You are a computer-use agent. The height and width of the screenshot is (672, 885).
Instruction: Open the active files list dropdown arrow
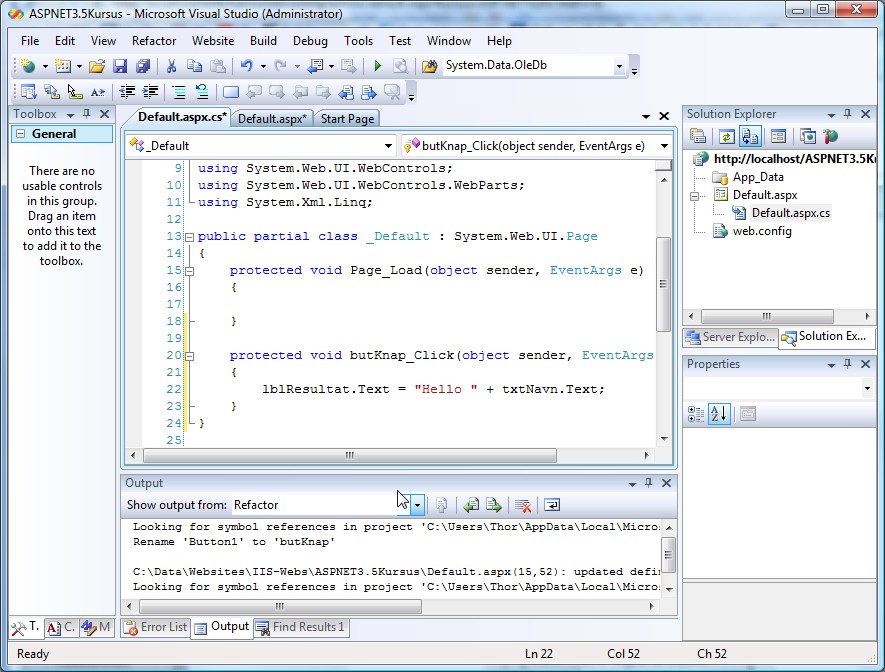tap(646, 116)
